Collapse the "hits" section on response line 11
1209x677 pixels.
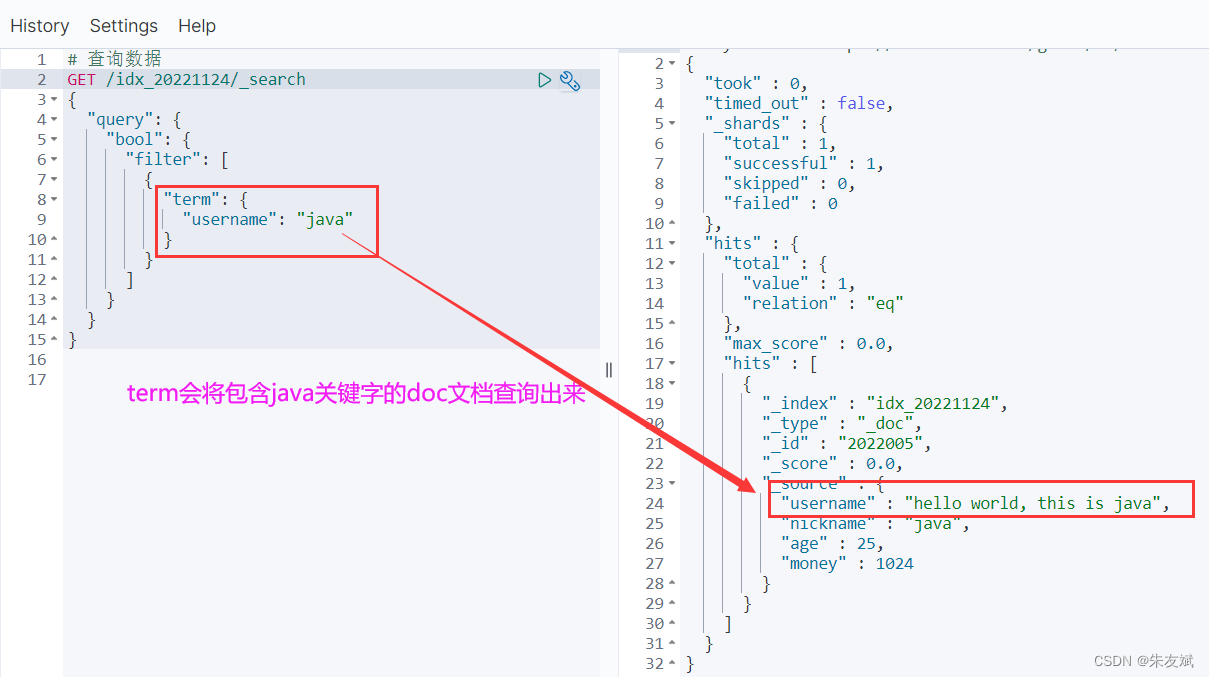coord(671,243)
